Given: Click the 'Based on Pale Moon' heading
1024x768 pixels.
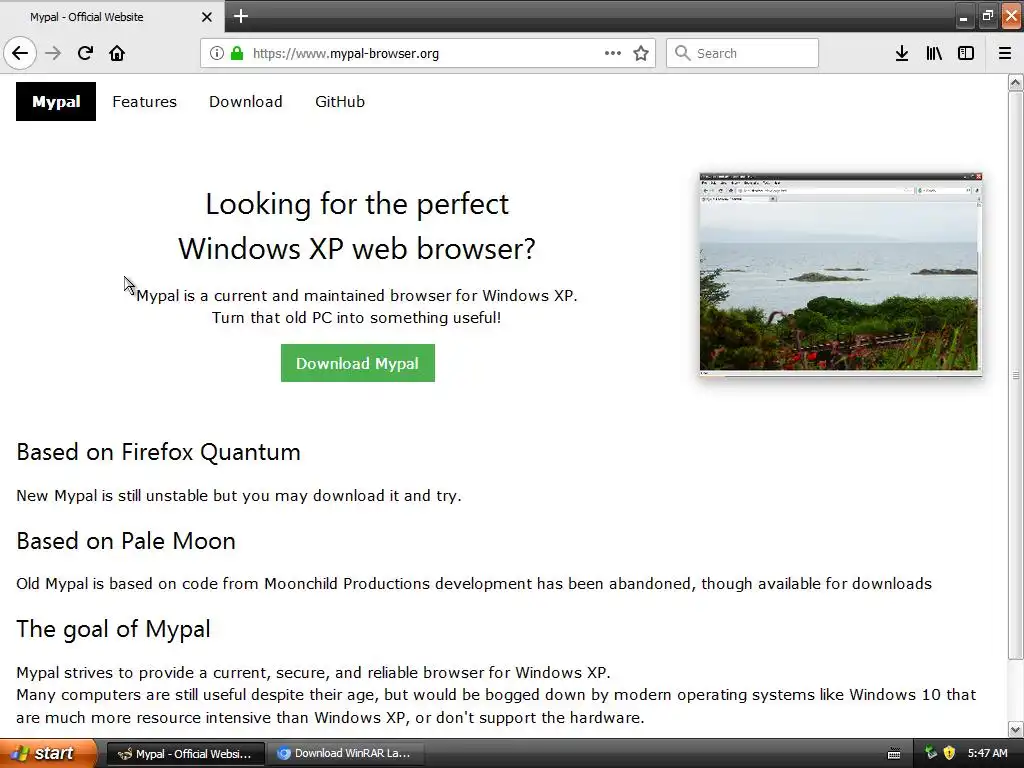Looking at the screenshot, I should point(126,541).
